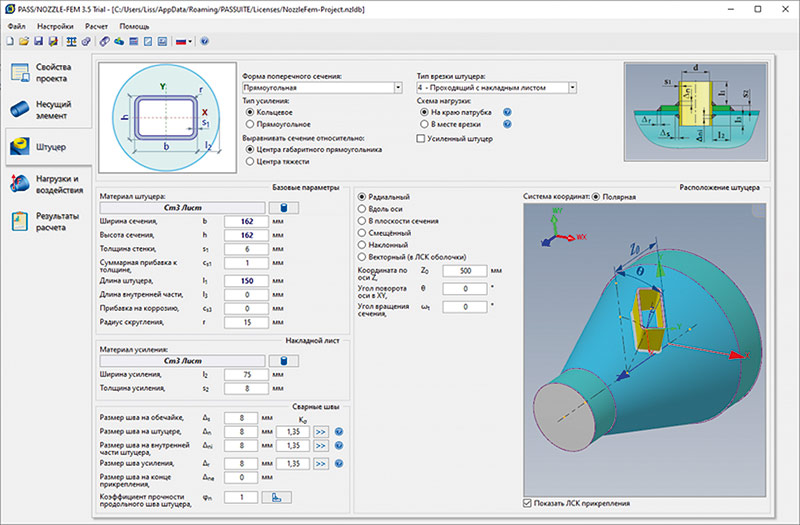Viewport: 800px width, 525px height.
Task: Show help for На краю патрубка
Action: (x=507, y=112)
